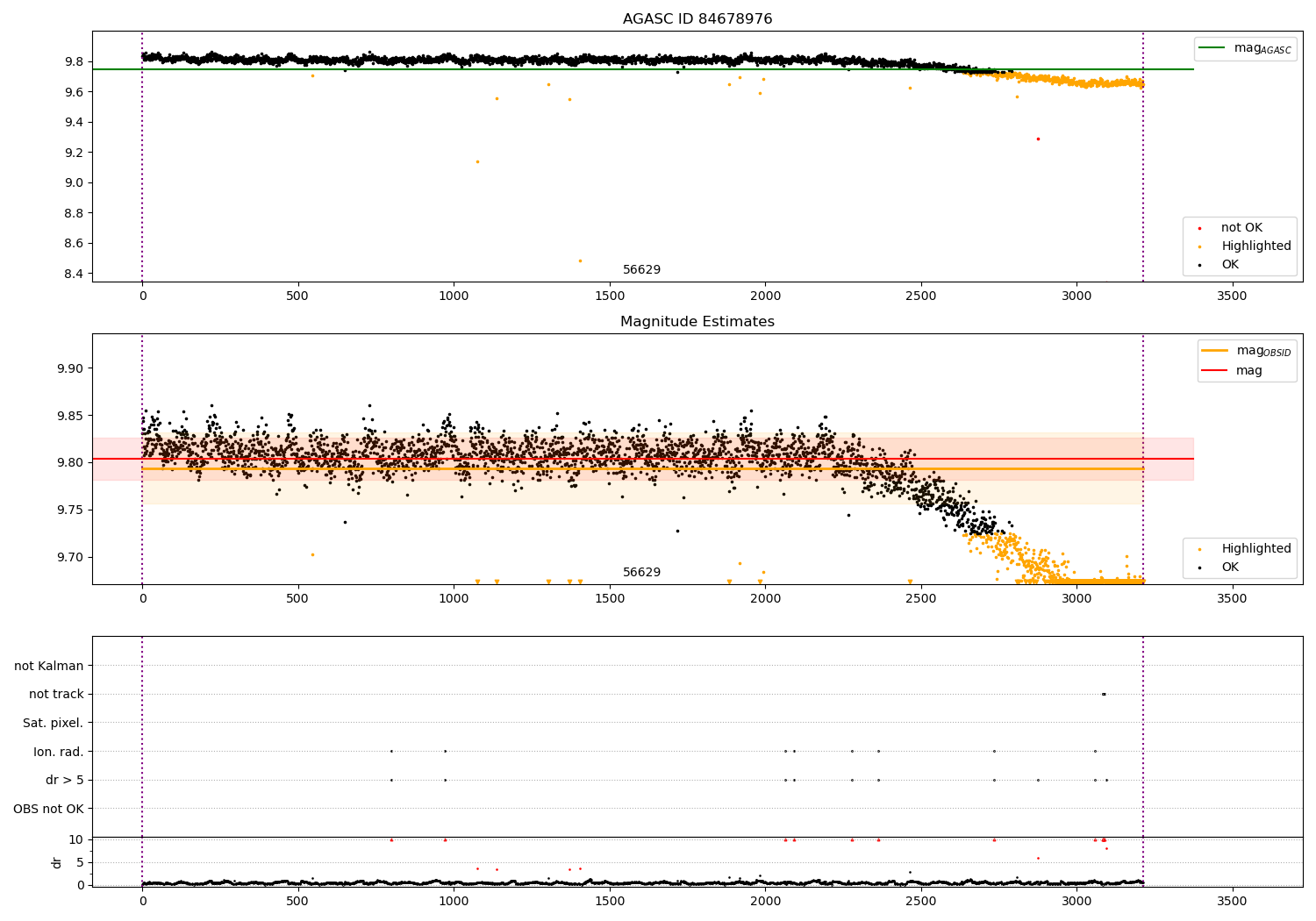Viewport: 1316px width, 921px height.
Task: Click the plot title 'AGASC ID 84678976'
Action: coord(697,19)
